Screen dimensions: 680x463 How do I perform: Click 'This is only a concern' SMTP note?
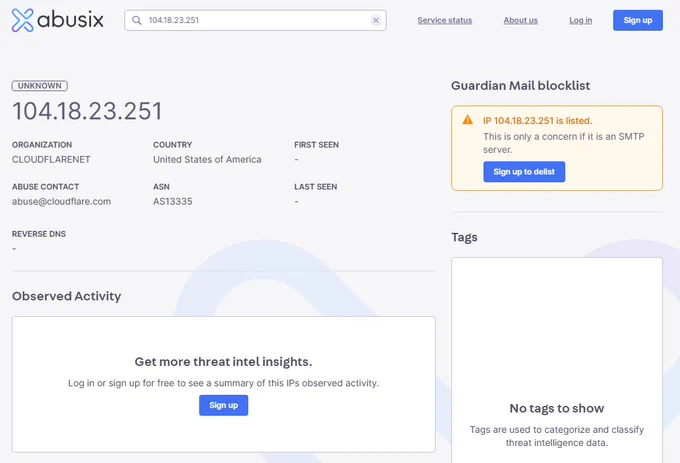pos(563,143)
